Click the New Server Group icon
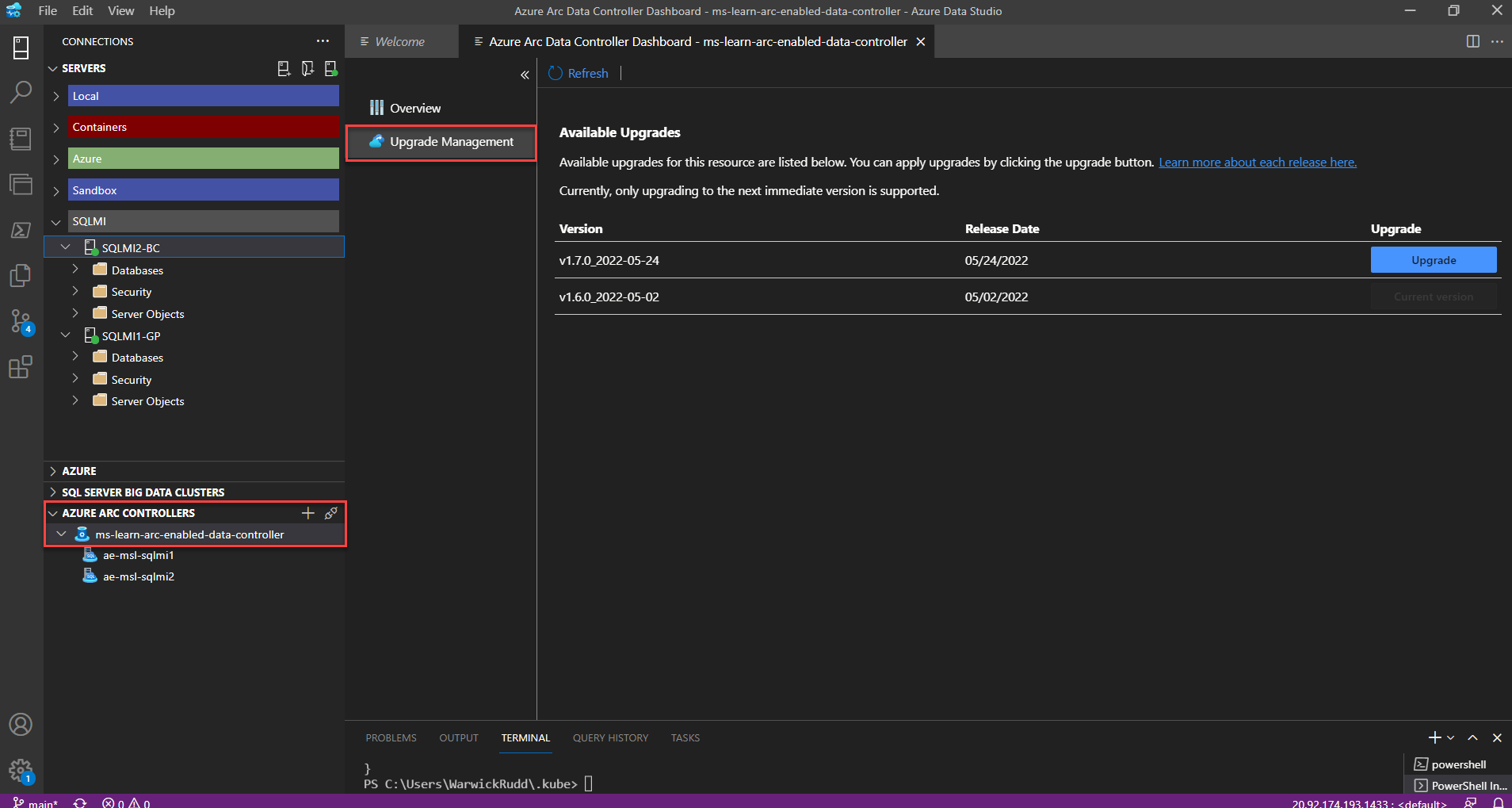The height and width of the screenshot is (808, 1512). (307, 69)
